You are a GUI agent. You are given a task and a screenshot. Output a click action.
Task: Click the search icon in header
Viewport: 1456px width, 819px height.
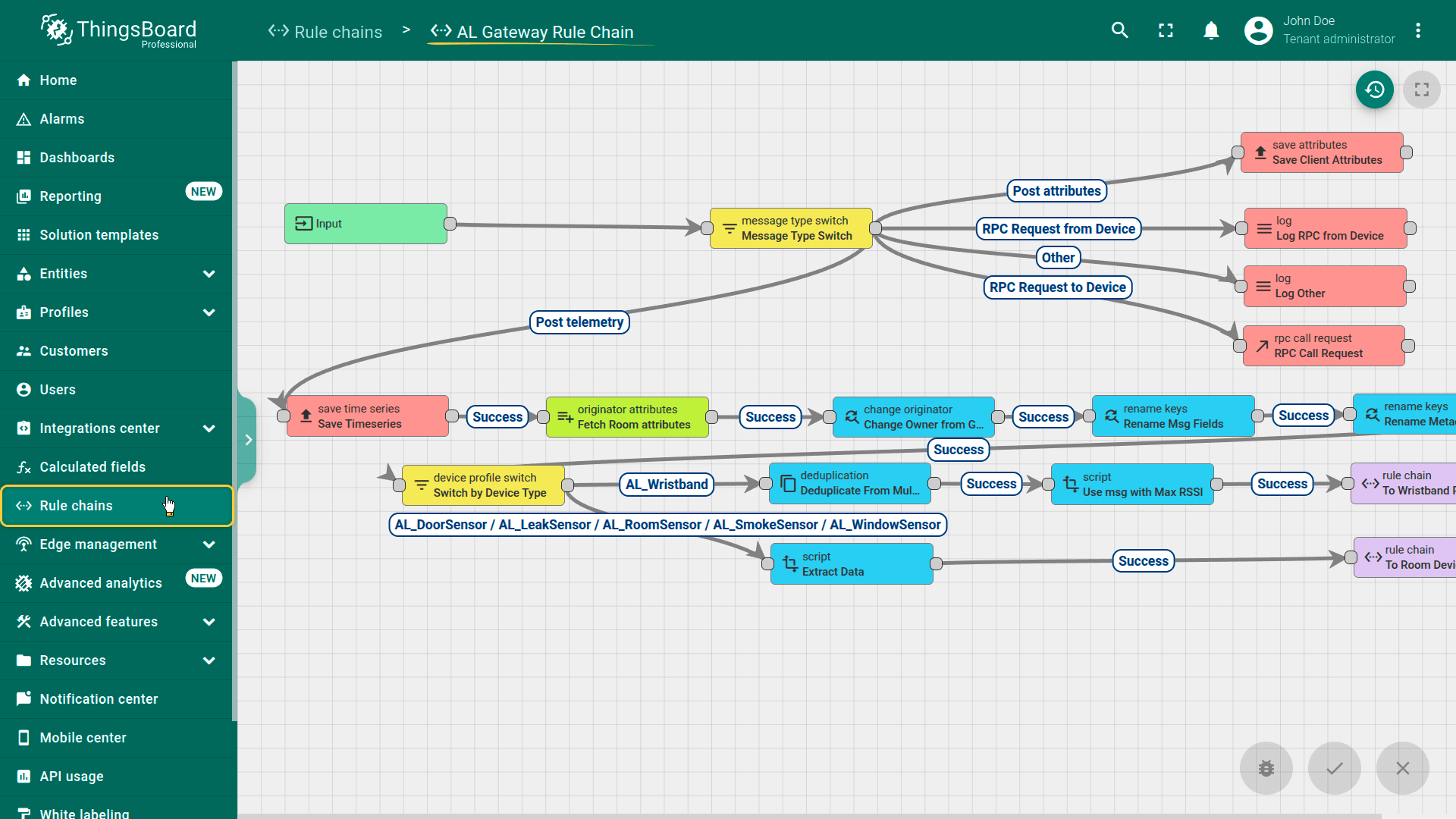coord(1119,30)
